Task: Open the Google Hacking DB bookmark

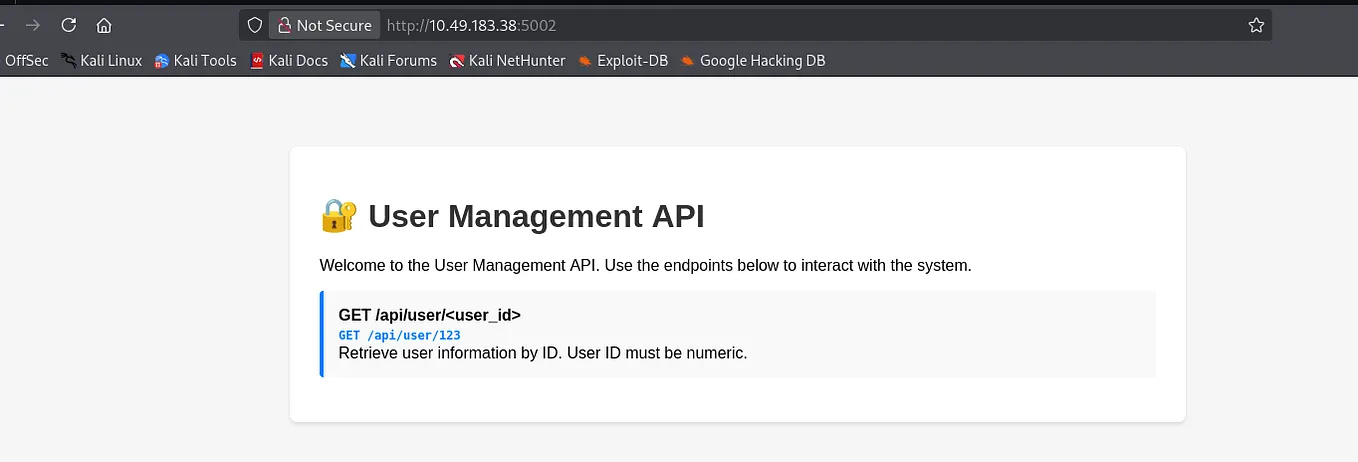Action: 753,61
